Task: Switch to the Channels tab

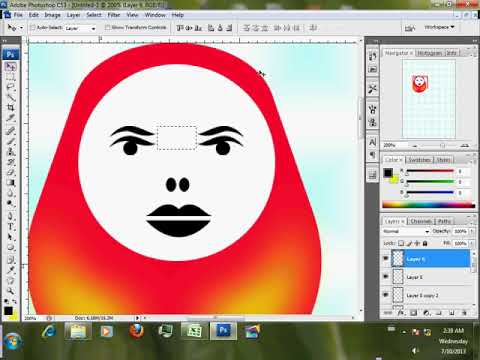Action: (x=420, y=221)
